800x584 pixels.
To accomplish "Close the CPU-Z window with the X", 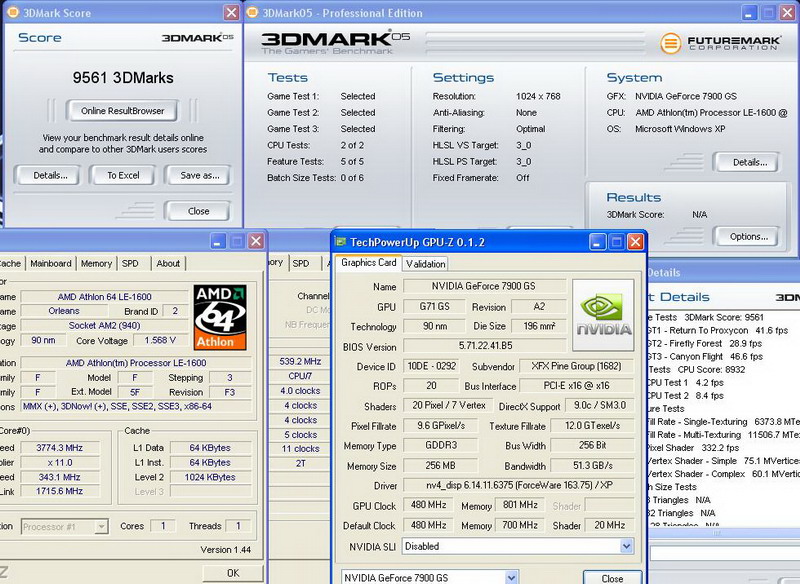I will (x=256, y=241).
